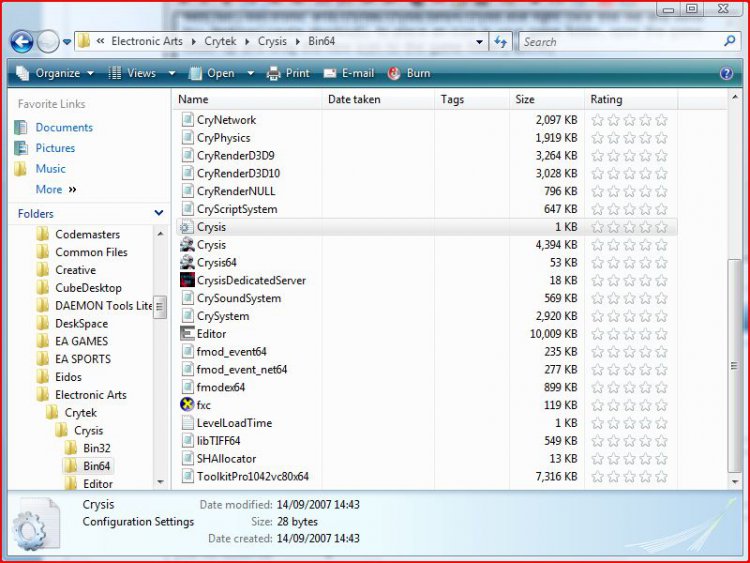Select the Editor application icon

187,333
